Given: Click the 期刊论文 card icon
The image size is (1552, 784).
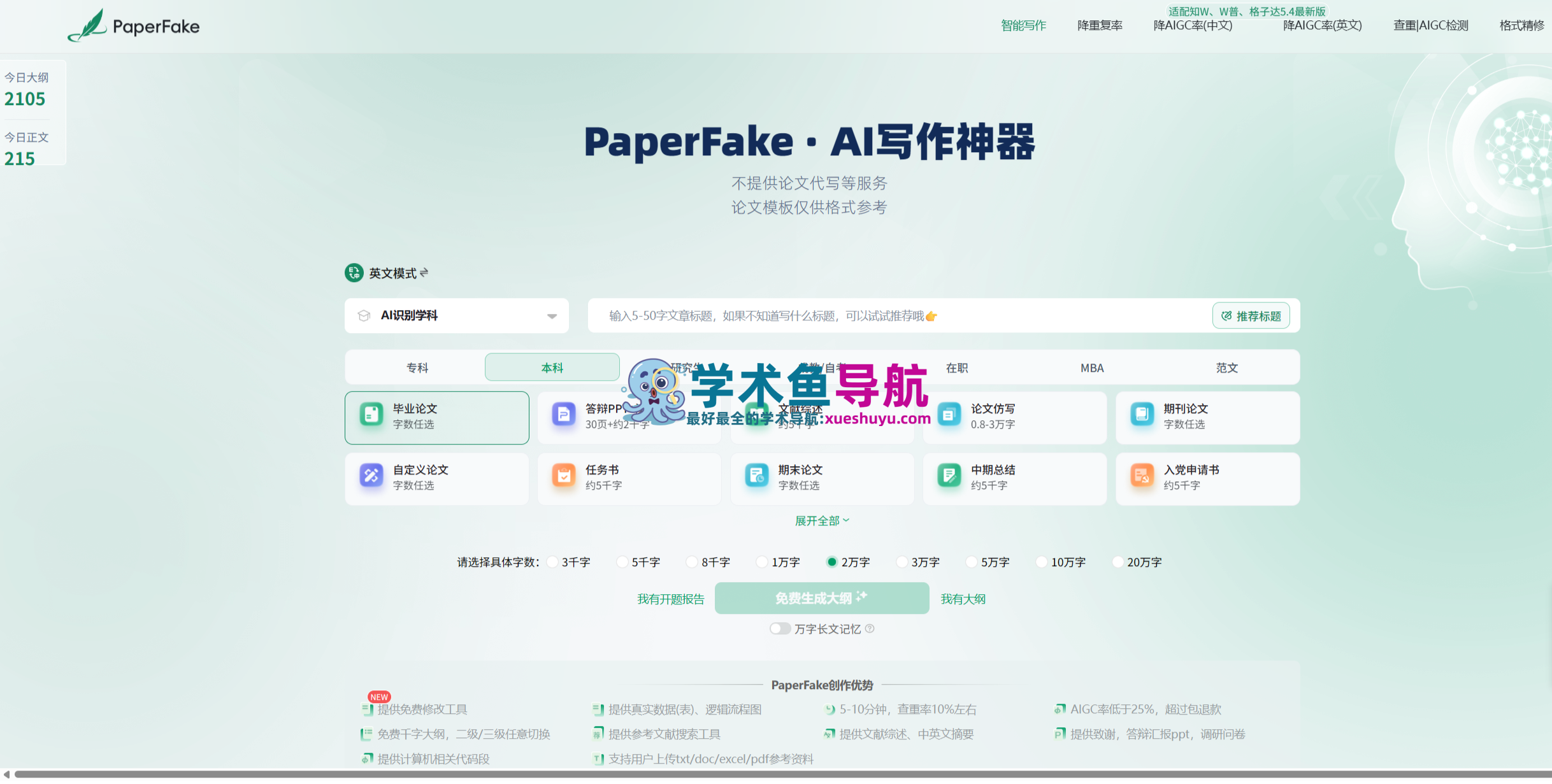Looking at the screenshot, I should click(x=1142, y=415).
